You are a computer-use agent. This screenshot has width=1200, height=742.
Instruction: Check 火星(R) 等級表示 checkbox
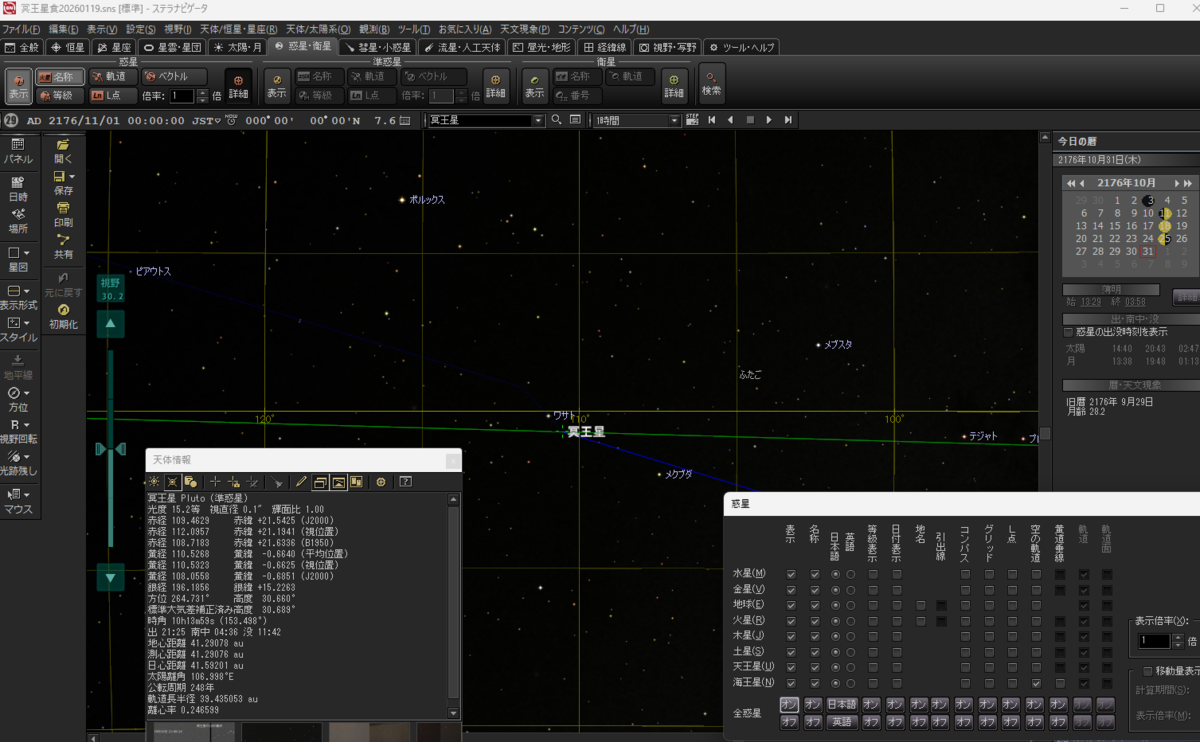pos(873,621)
